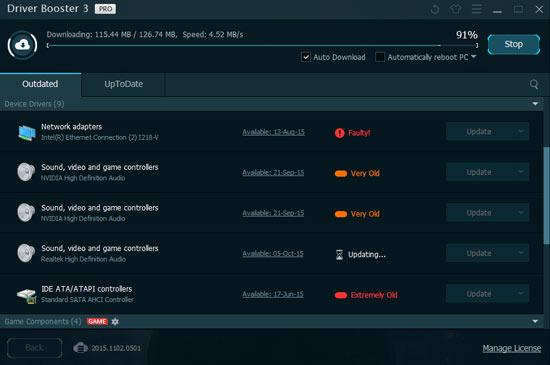
Task: Enable Automatically reboot PC checkbox
Action: click(380, 57)
